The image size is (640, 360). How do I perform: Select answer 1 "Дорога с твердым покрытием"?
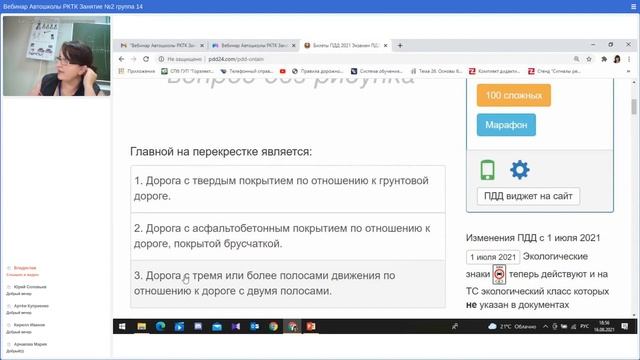coord(288,189)
